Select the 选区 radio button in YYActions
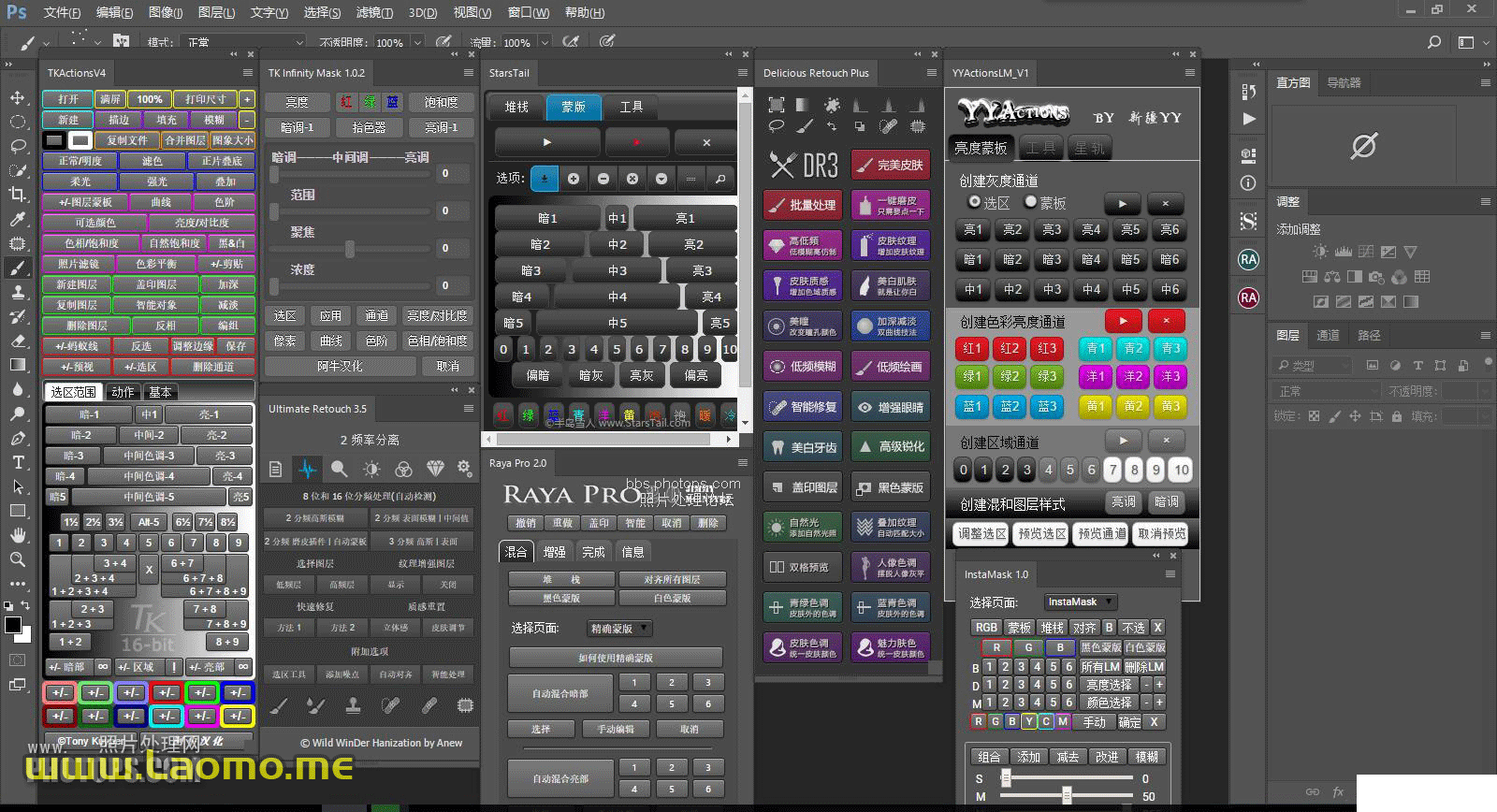The width and height of the screenshot is (1497, 812). (975, 202)
